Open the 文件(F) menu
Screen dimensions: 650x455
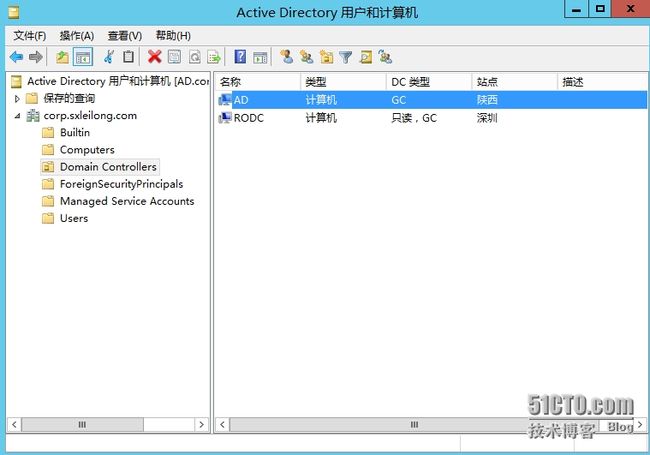point(29,36)
